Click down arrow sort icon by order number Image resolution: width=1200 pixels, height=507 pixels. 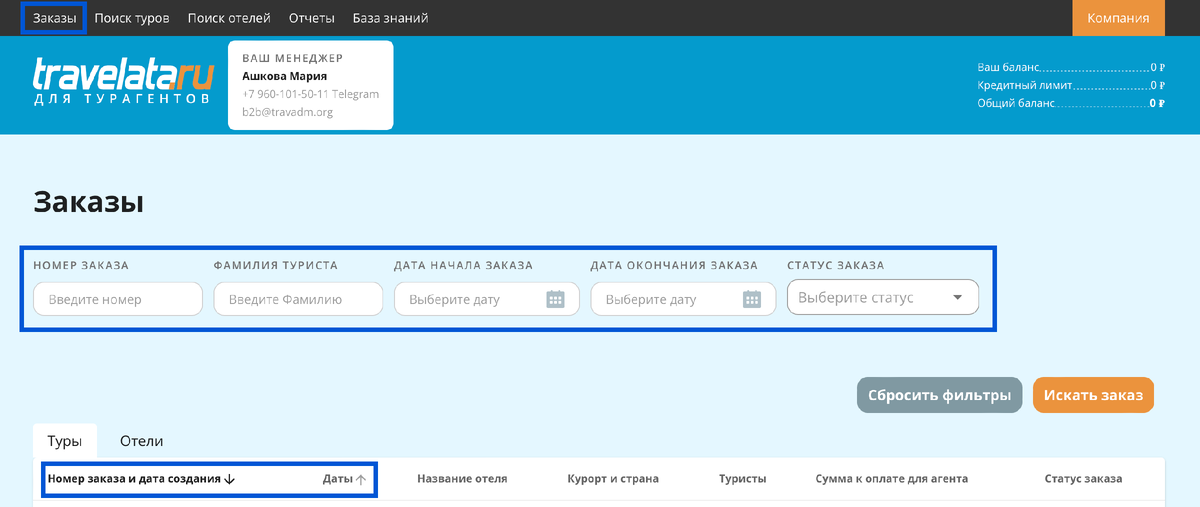(x=230, y=479)
